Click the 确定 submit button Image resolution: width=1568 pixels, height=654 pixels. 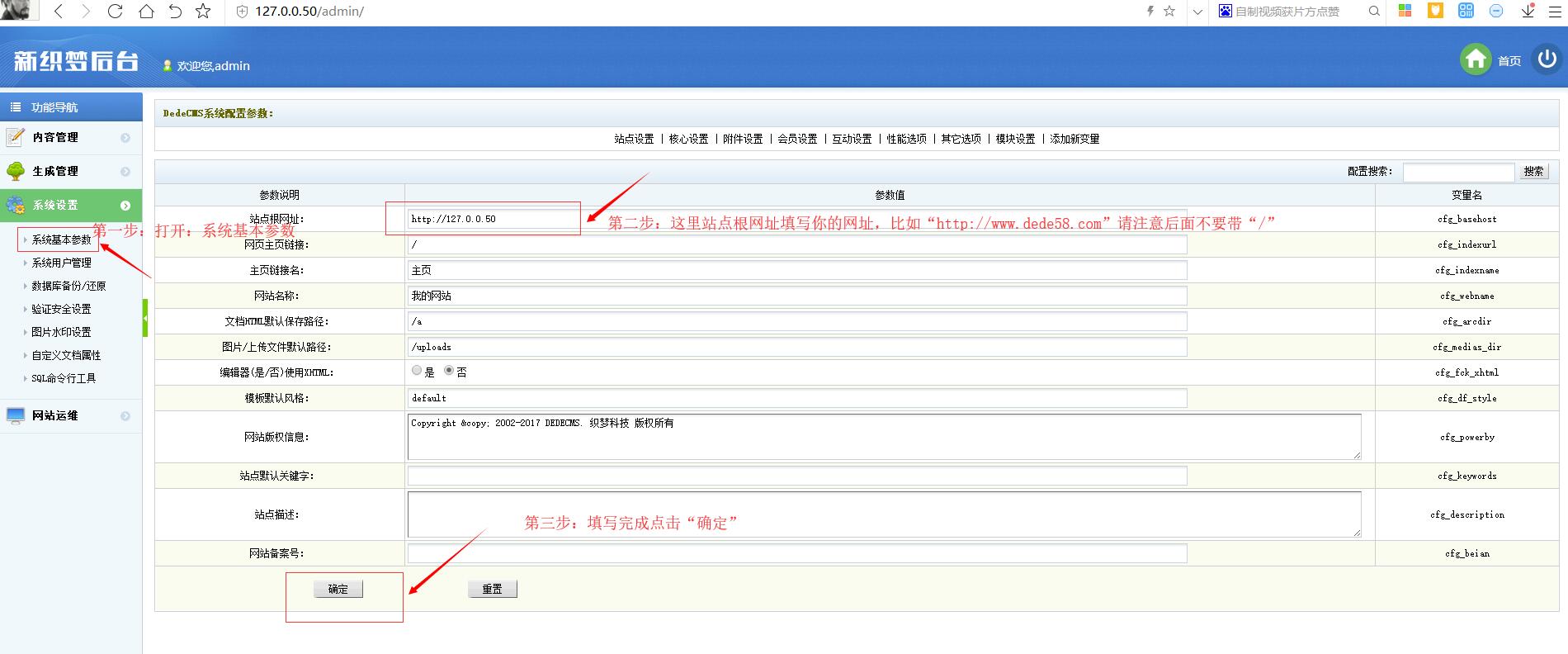tap(338, 589)
